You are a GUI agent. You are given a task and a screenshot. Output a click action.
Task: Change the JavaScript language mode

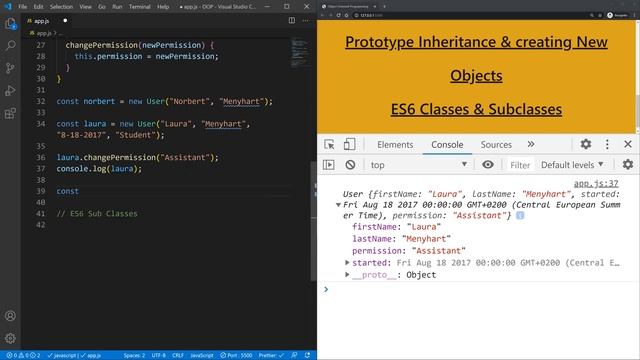click(202, 355)
